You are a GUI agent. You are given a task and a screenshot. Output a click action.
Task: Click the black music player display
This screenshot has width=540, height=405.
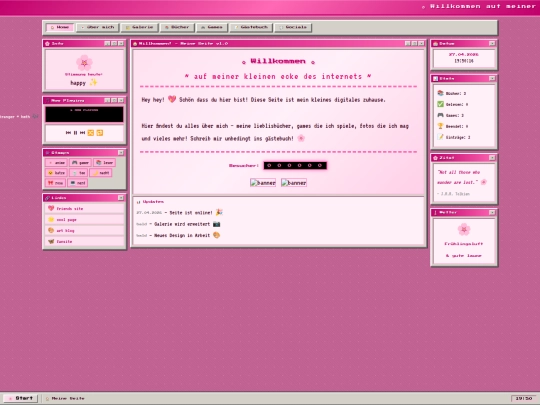click(x=84, y=114)
